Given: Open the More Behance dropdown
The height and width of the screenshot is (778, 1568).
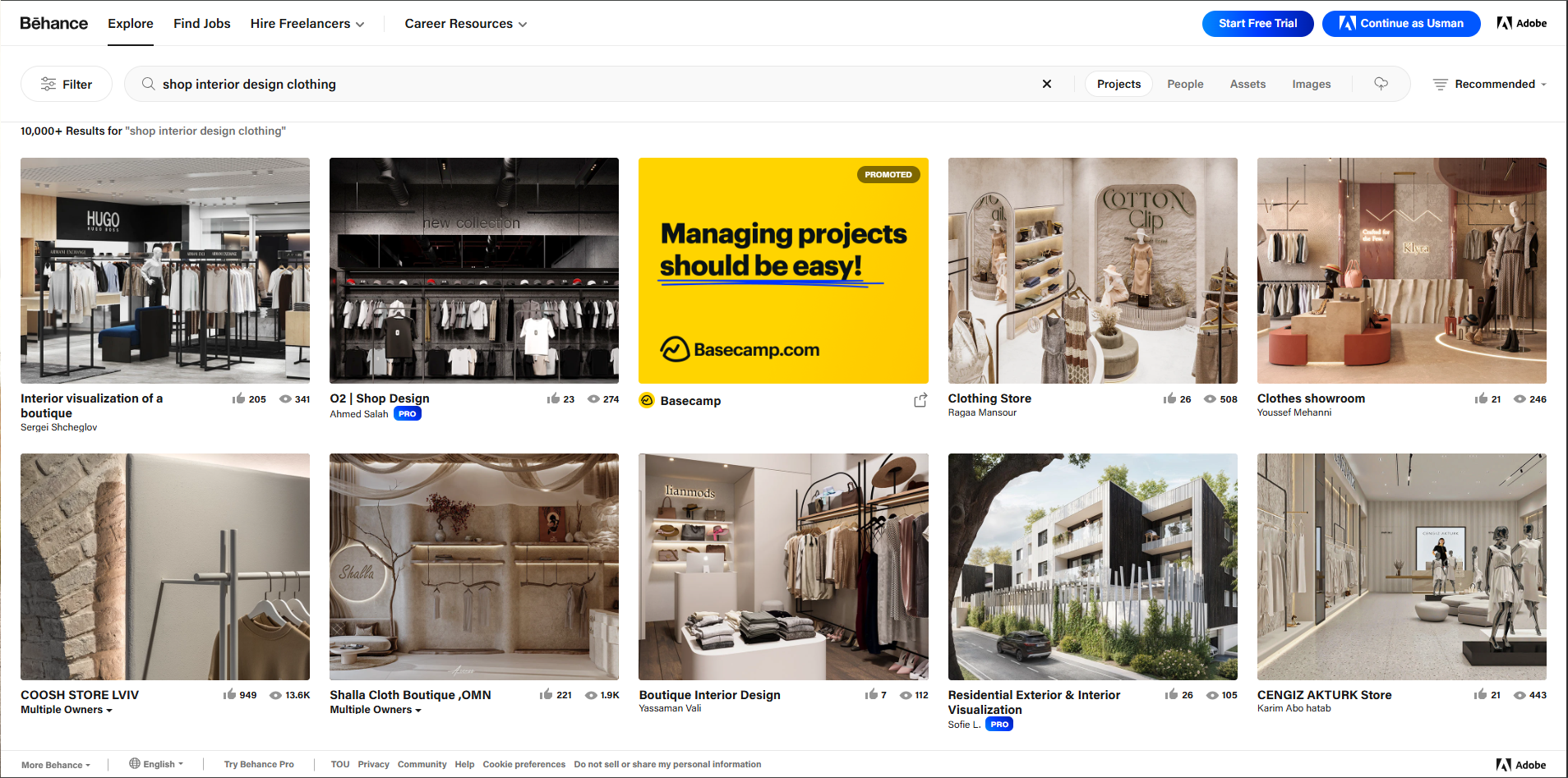Looking at the screenshot, I should click(54, 764).
